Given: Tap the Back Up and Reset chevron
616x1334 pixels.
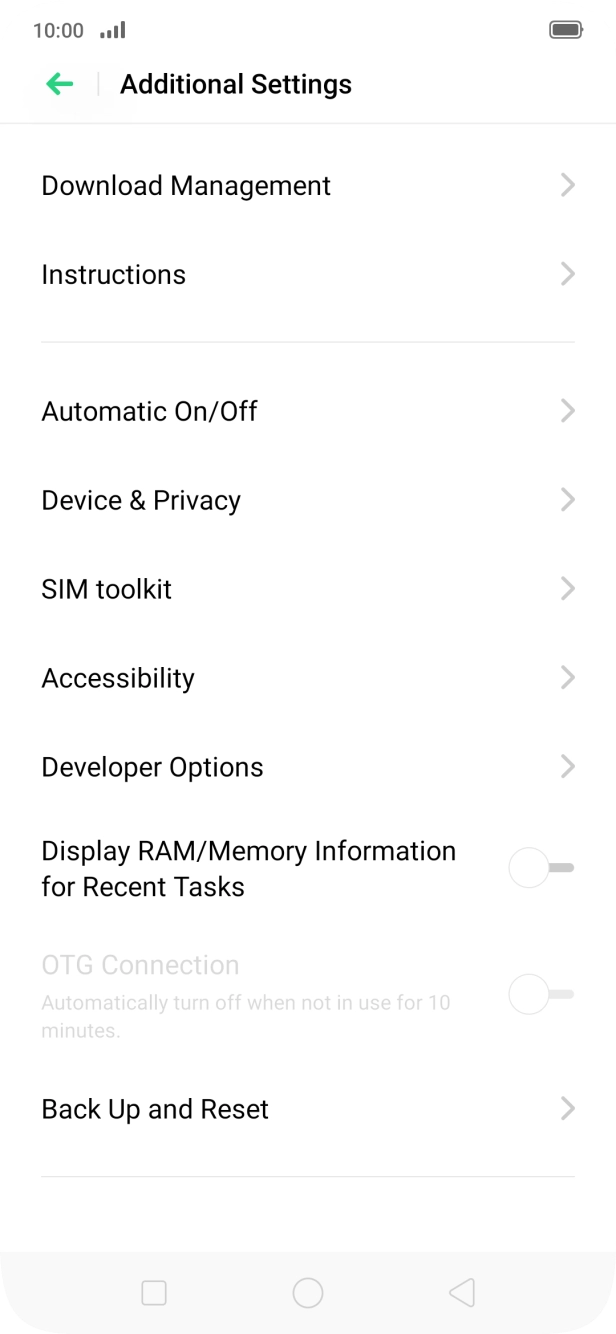Looking at the screenshot, I should [567, 1109].
